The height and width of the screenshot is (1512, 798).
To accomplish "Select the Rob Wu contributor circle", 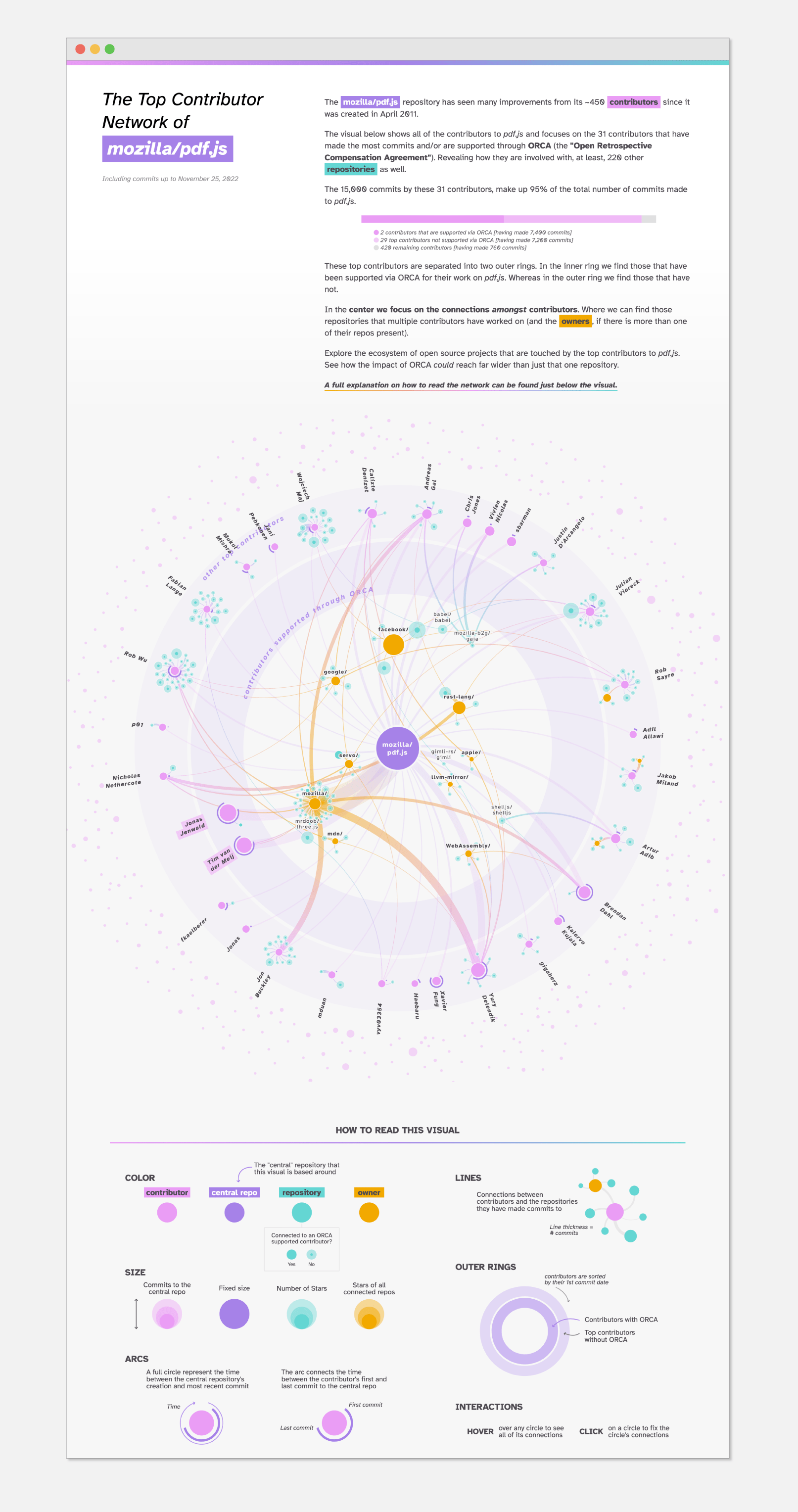I will tap(174, 671).
